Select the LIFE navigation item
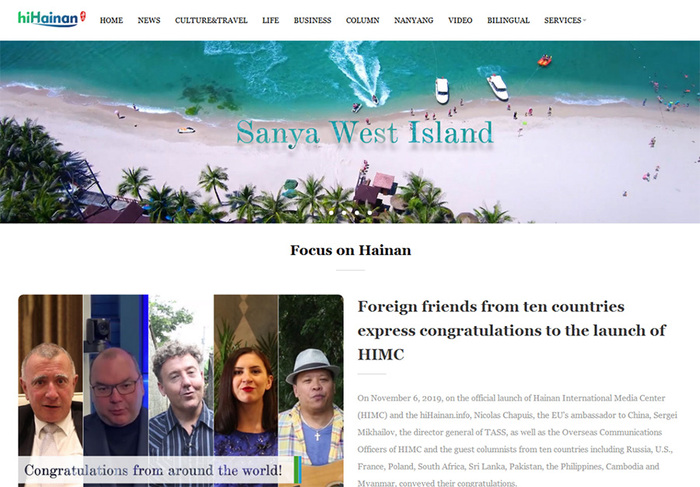700x487 pixels. pos(271,21)
